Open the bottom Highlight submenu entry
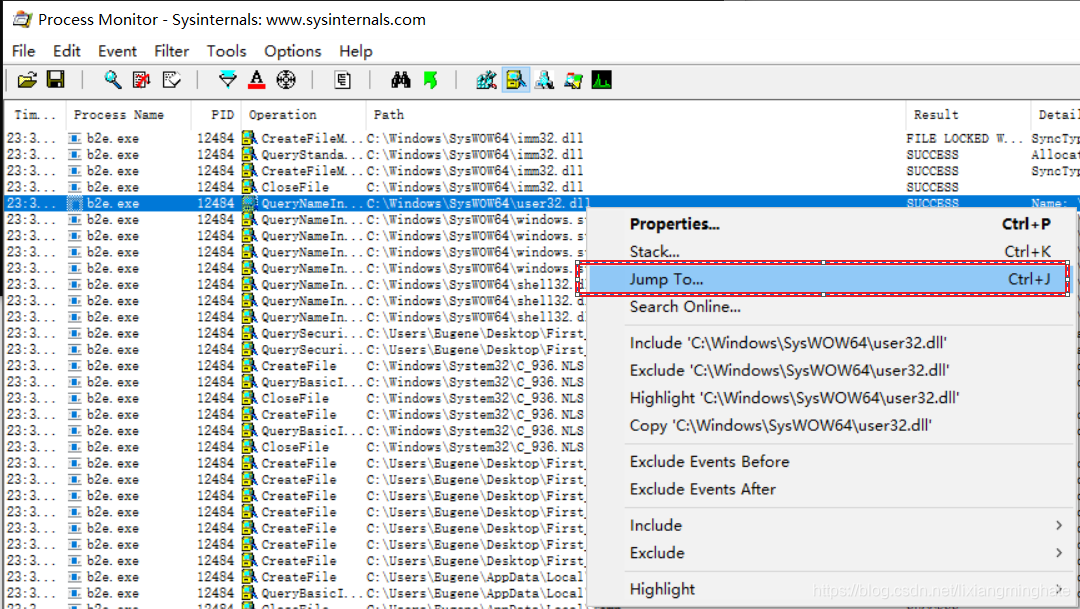Screen dimensions: 1080x609 coord(831,589)
